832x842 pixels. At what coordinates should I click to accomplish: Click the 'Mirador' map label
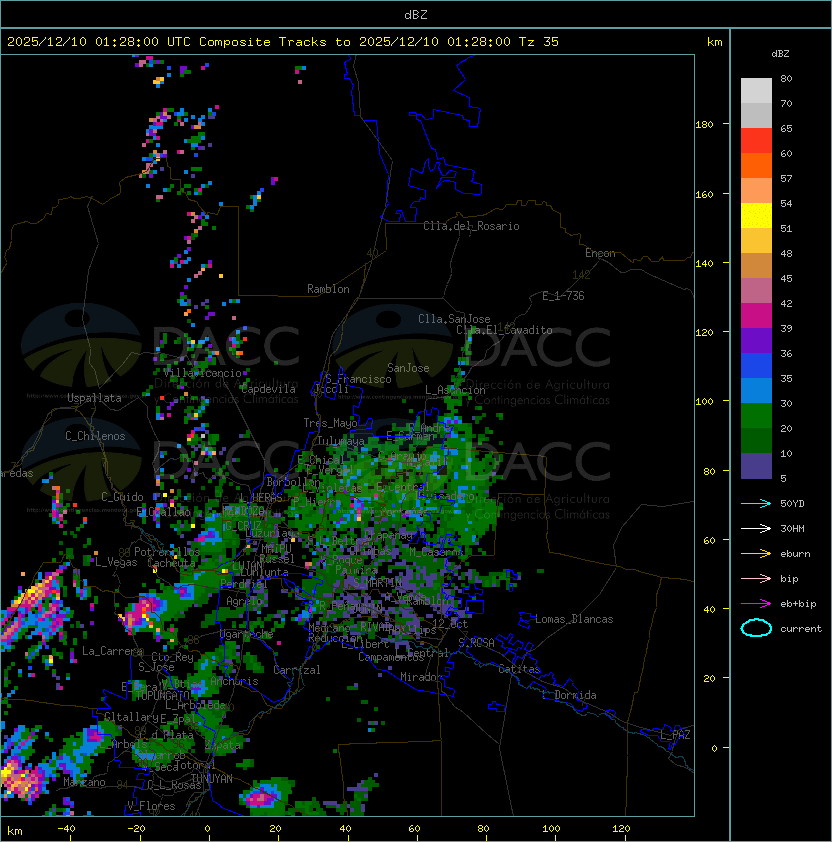[x=422, y=677]
